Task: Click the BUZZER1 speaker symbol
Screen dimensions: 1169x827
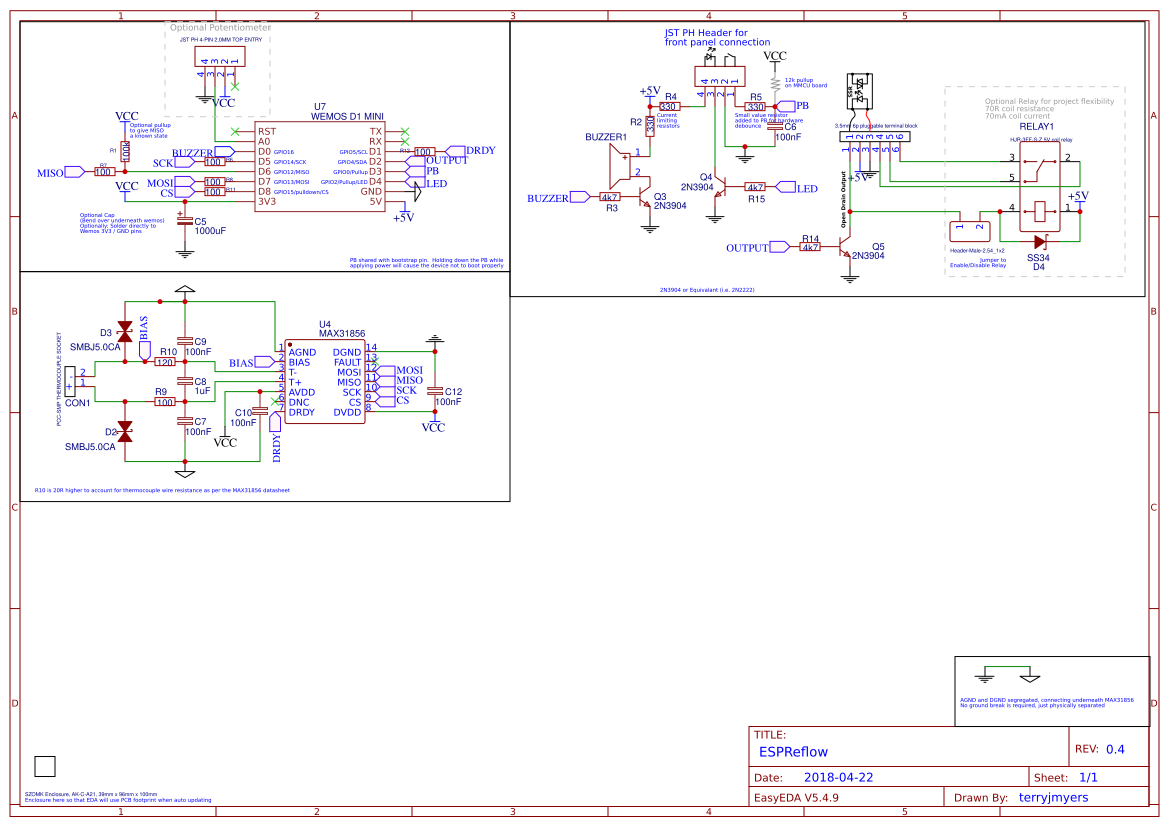Action: 620,166
